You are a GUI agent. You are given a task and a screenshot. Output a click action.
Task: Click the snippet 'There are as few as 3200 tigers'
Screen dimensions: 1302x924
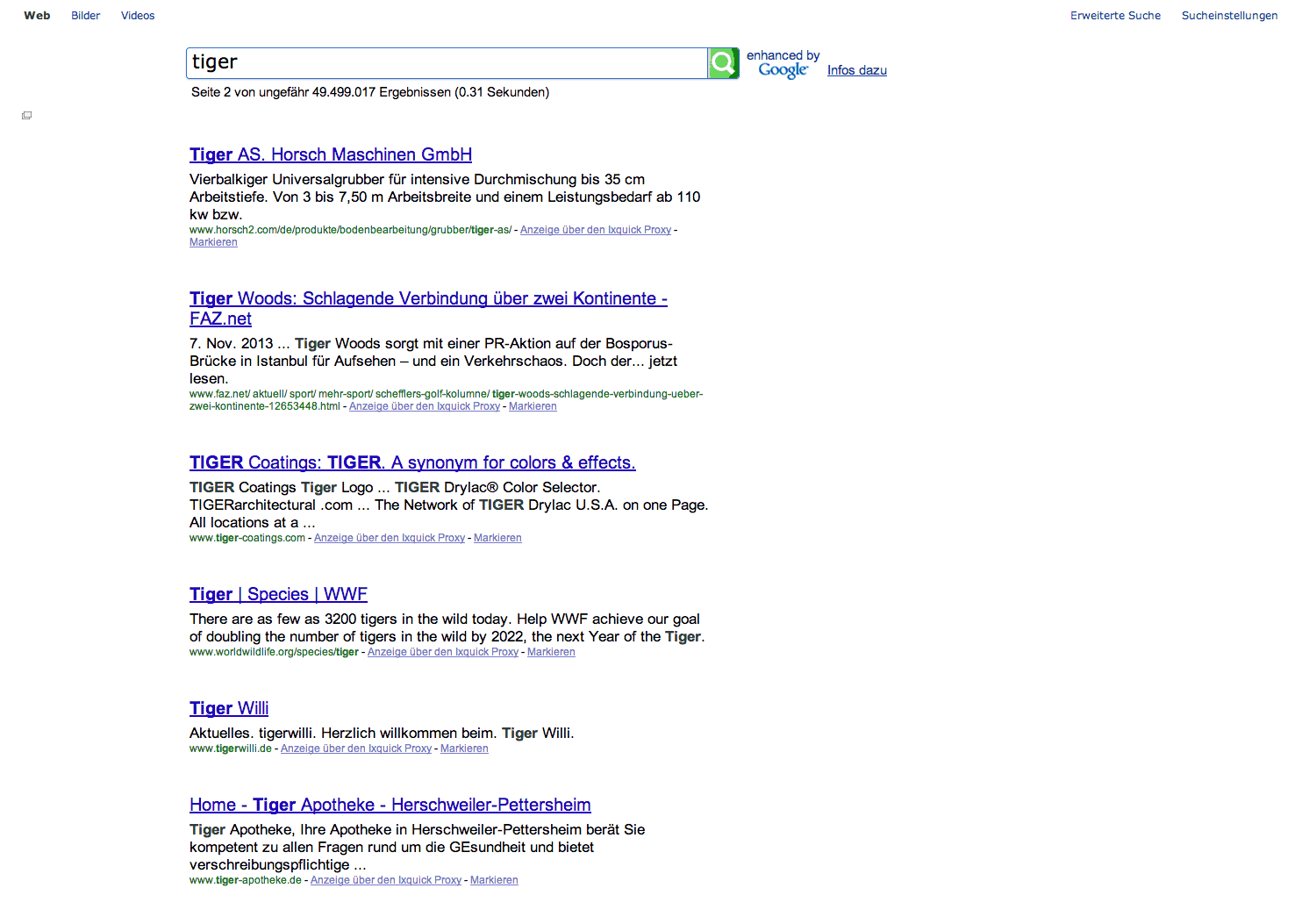pyautogui.click(x=447, y=627)
